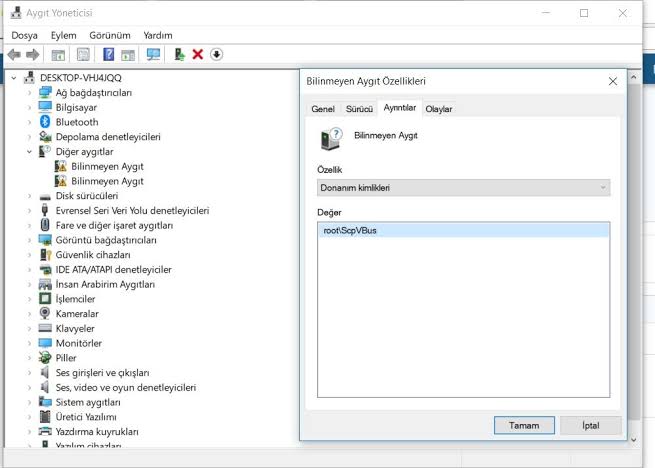Click the Evrensel Seri Veri Yolu USB icon
Screen dimensions: 655x468
click(45, 210)
